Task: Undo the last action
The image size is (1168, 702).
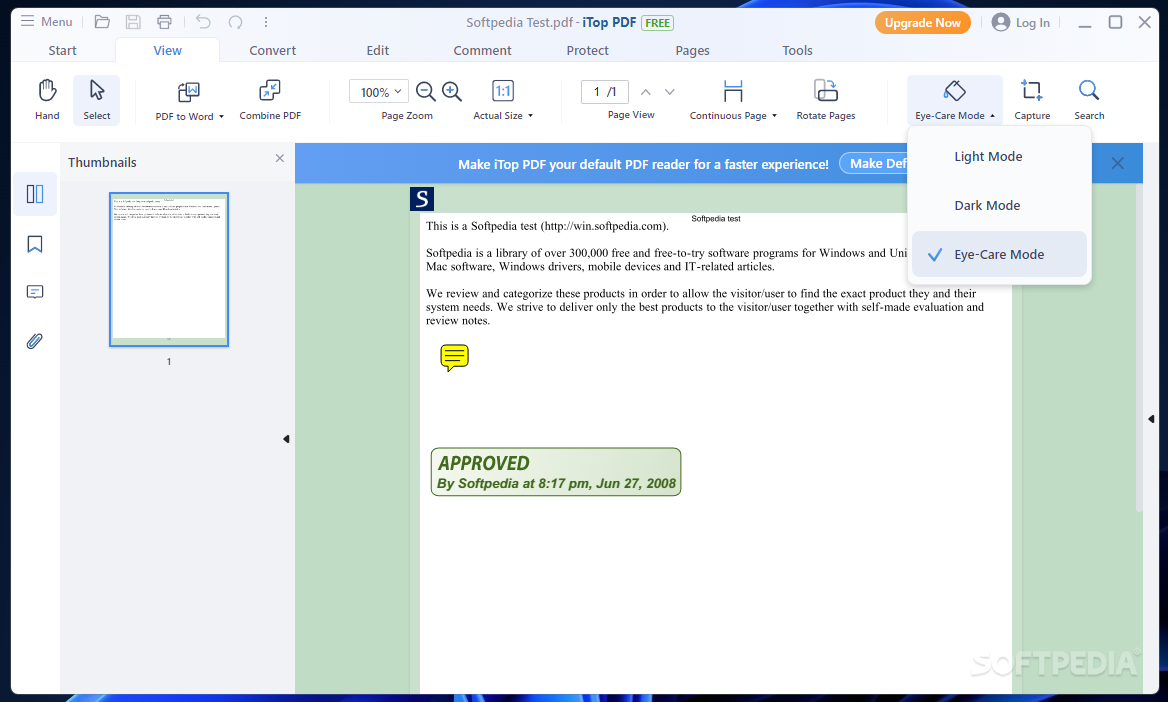Action: (203, 22)
